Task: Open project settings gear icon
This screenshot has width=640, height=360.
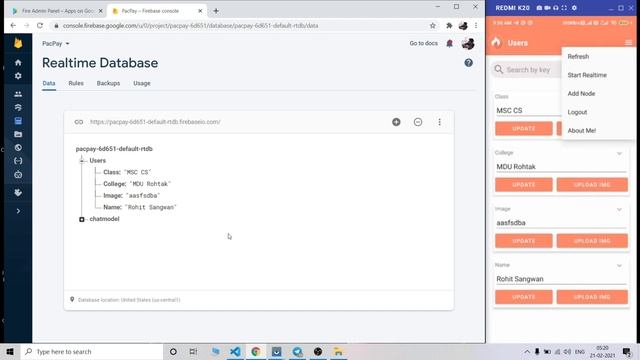Action: [18, 76]
